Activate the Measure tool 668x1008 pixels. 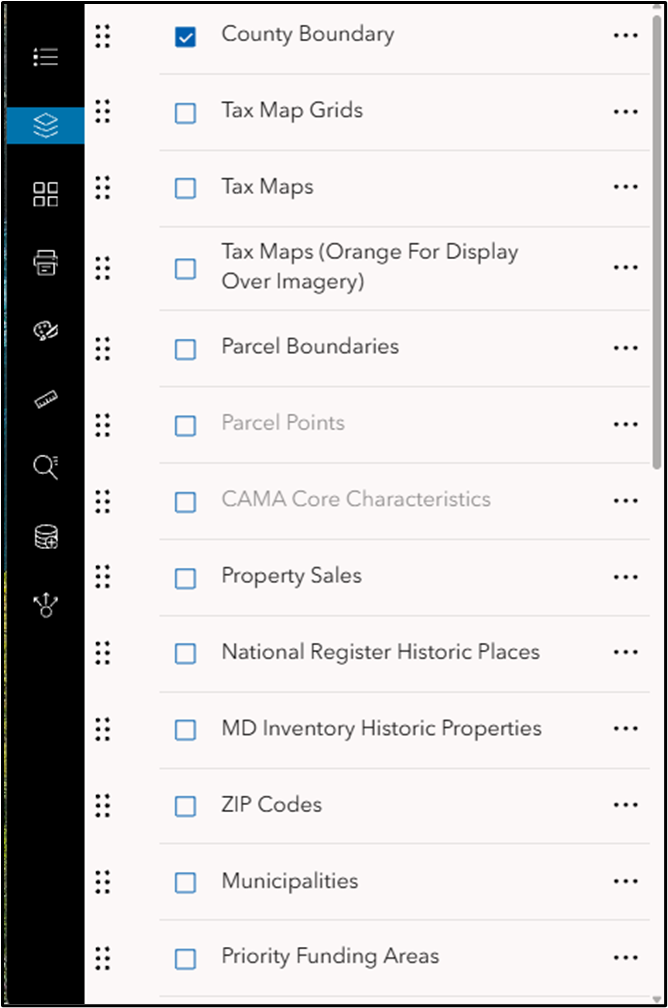click(44, 399)
